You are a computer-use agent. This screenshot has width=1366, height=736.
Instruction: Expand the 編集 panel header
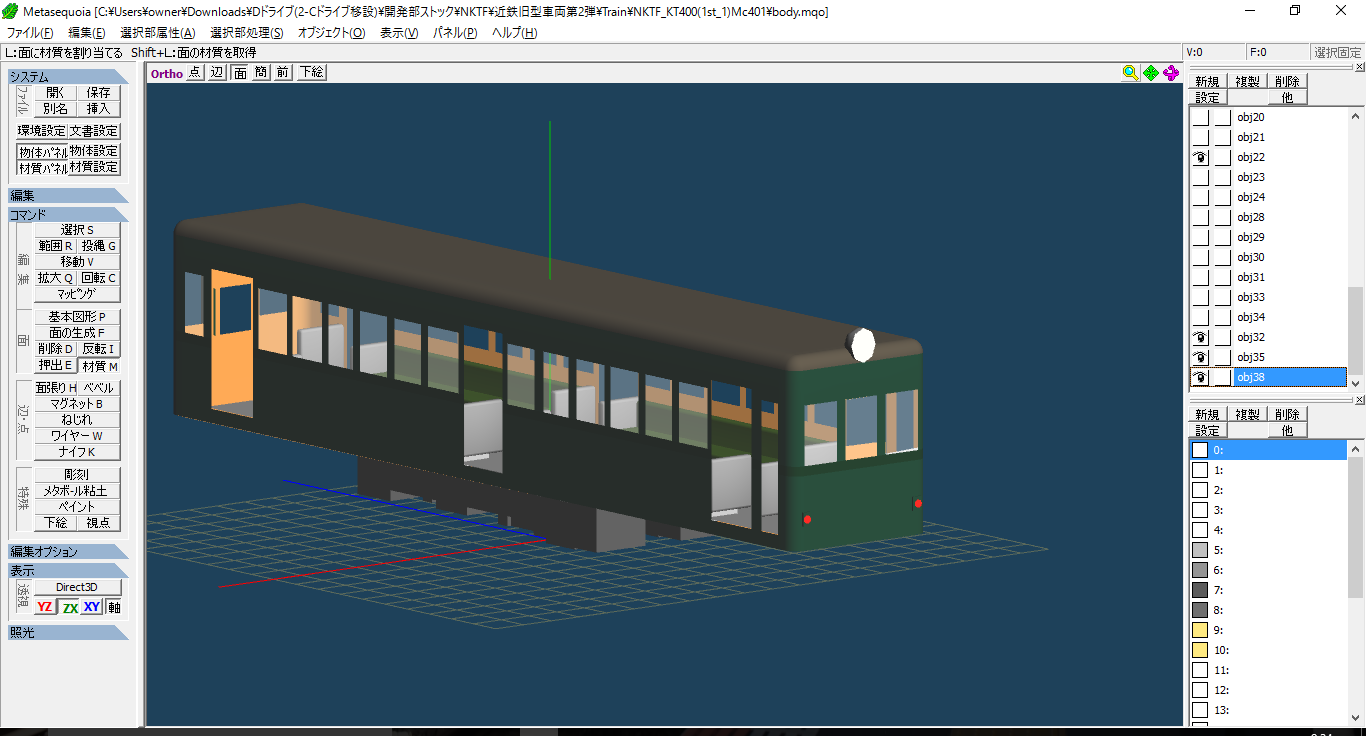[x=69, y=196]
